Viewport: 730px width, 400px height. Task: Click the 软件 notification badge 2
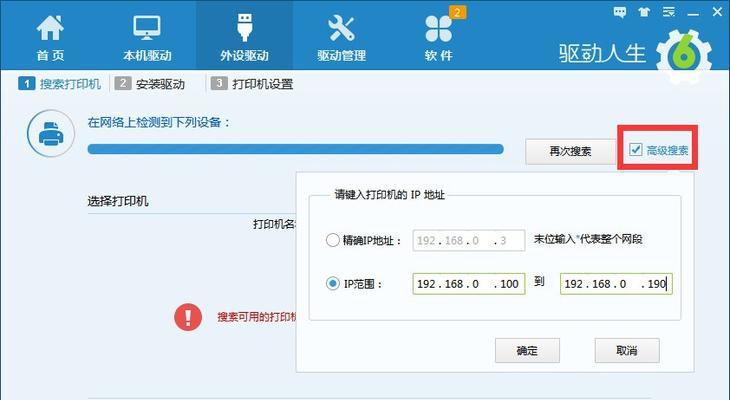(x=457, y=12)
